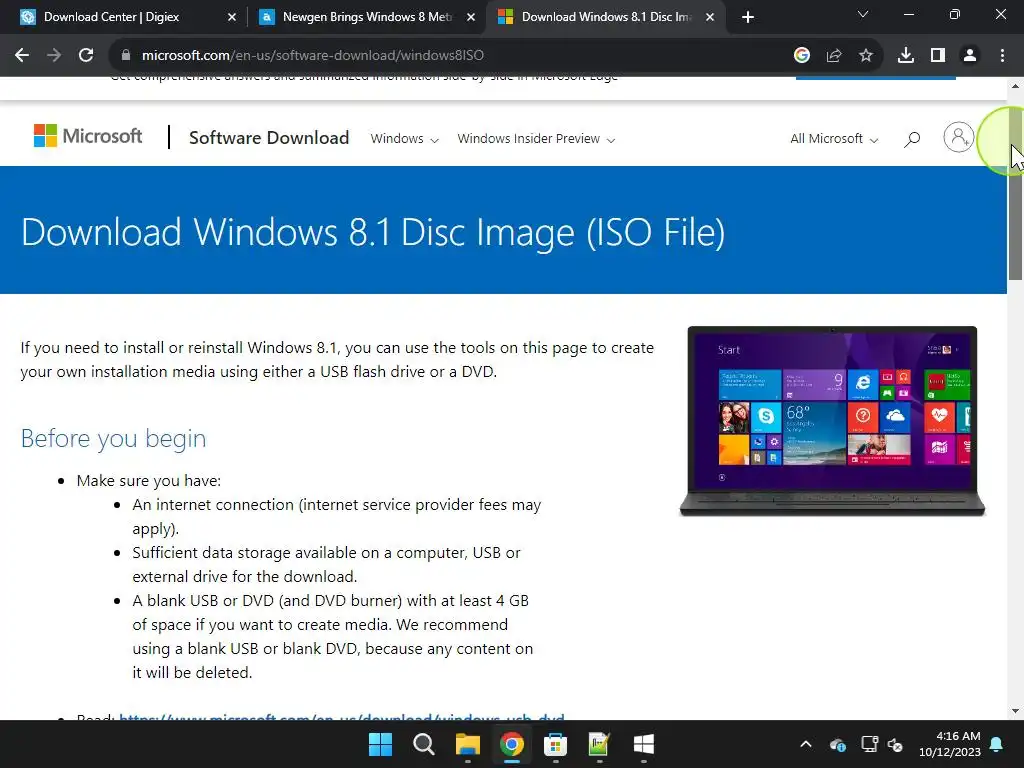Close the Download Windows 8.1 Disc Image tab
Screen dimensions: 1024x768
[x=710, y=17]
